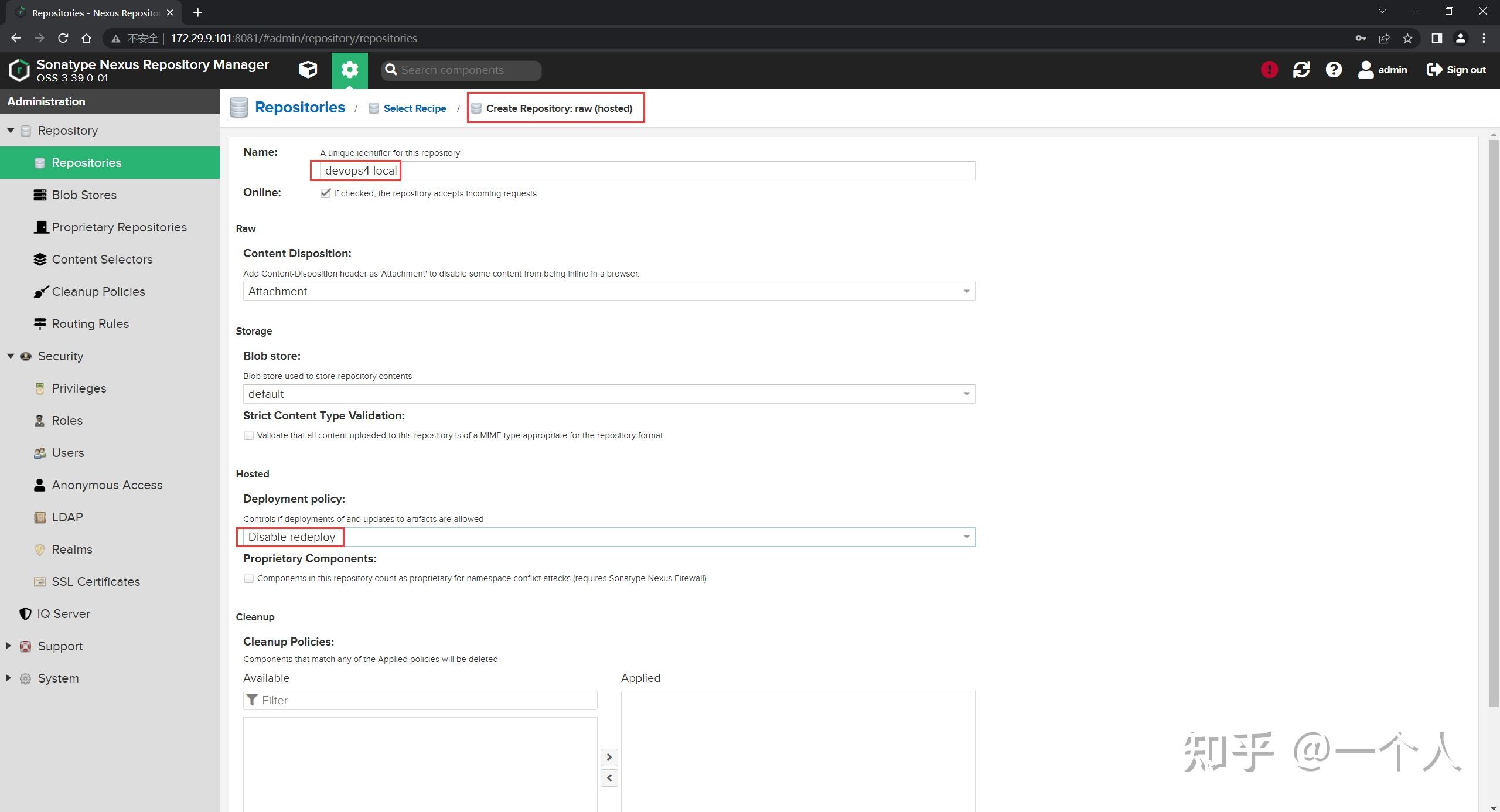Click the Select Recipe breadcrumb link
Viewport: 1500px width, 812px height.
(x=414, y=108)
